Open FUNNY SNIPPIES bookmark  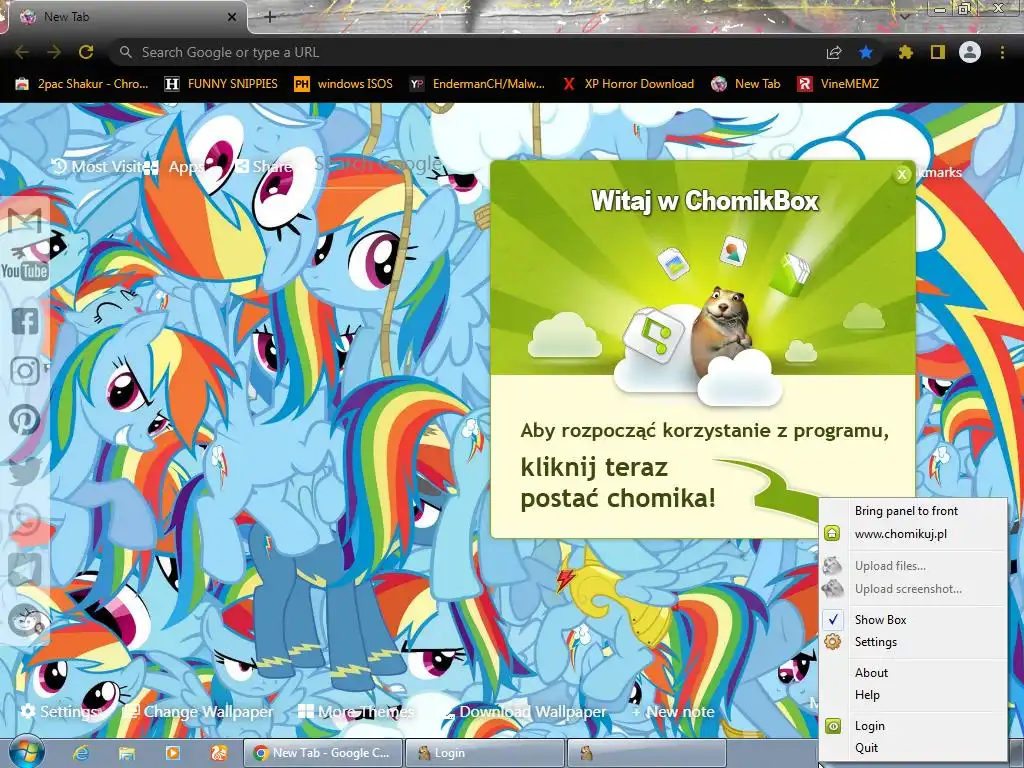pos(221,84)
